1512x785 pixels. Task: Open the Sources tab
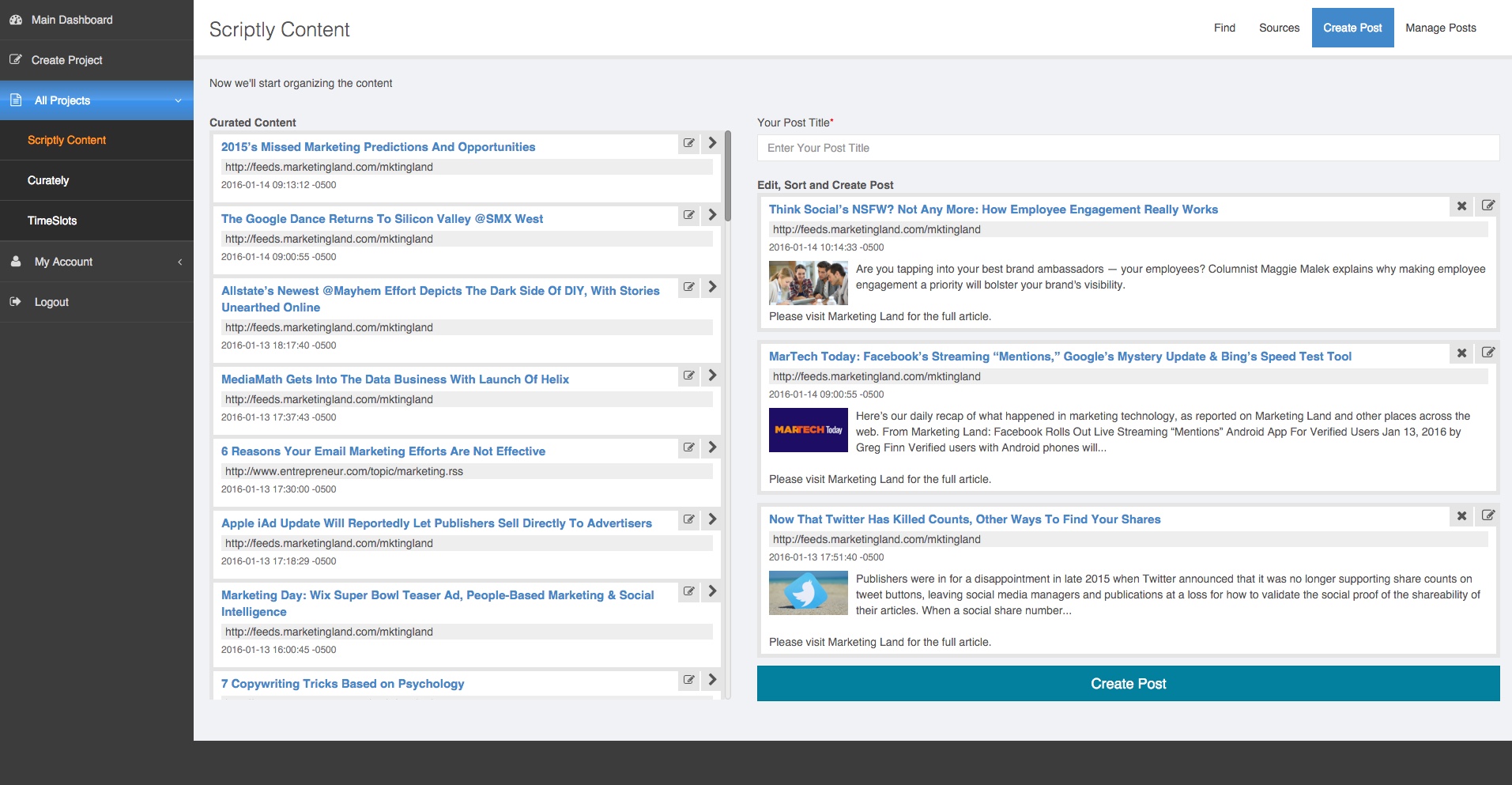(x=1279, y=28)
